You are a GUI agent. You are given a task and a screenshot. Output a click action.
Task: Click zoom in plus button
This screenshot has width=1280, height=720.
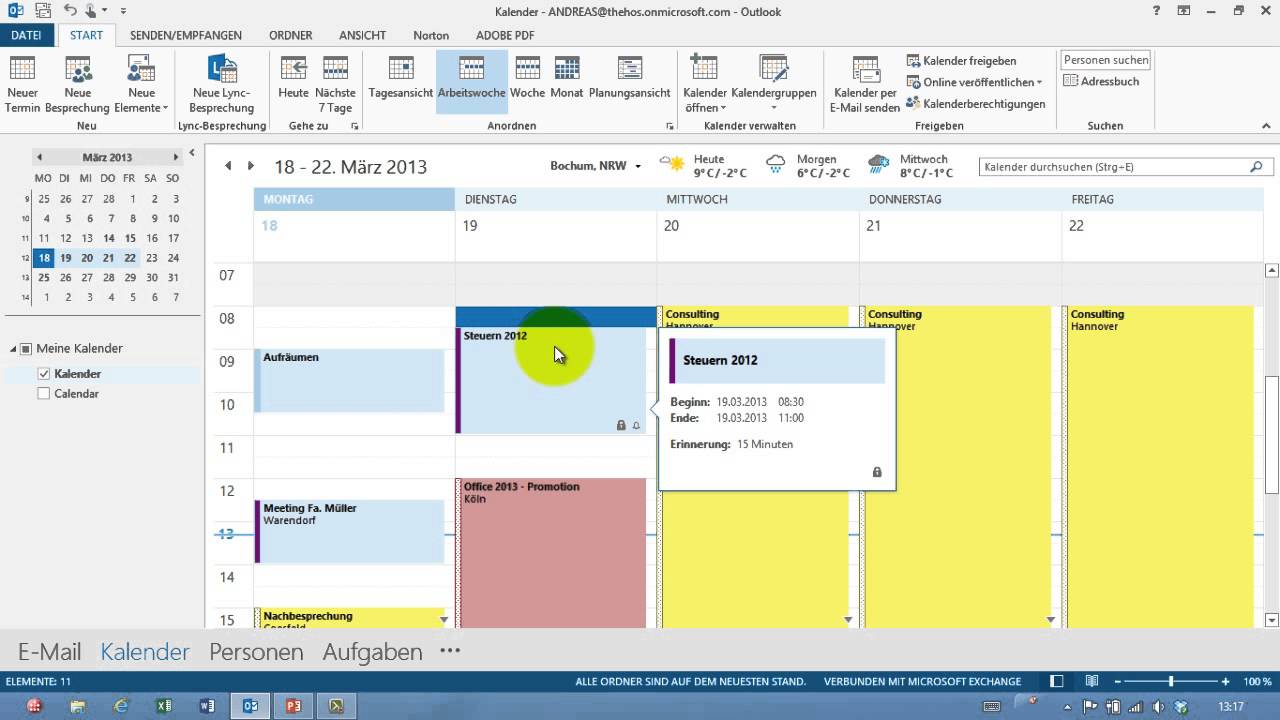[x=1227, y=681]
